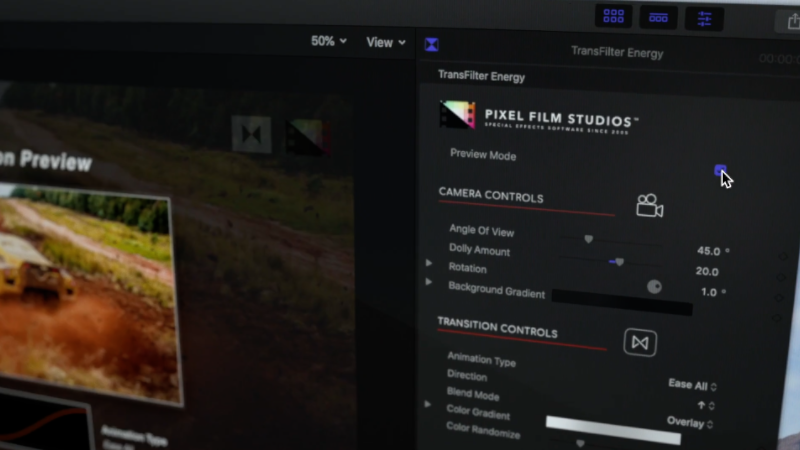Click the Color Gradient label

pos(478,411)
